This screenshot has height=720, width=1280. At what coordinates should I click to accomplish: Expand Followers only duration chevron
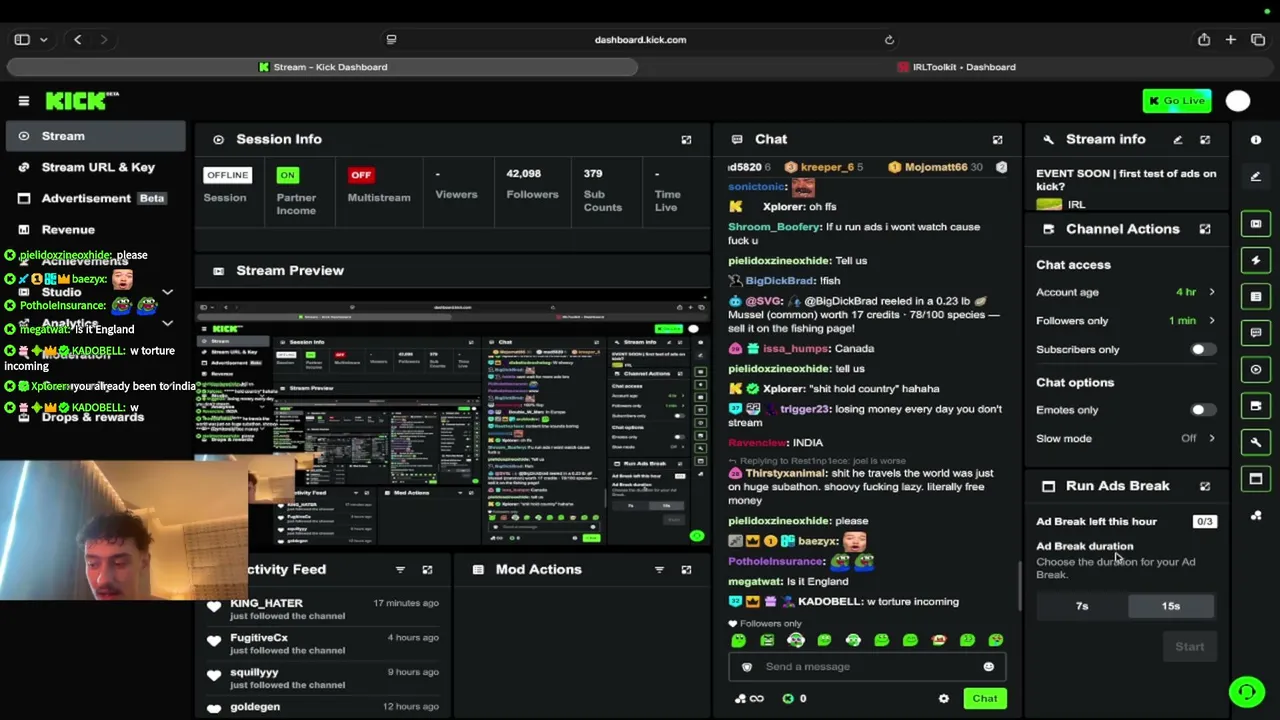pos(1212,321)
